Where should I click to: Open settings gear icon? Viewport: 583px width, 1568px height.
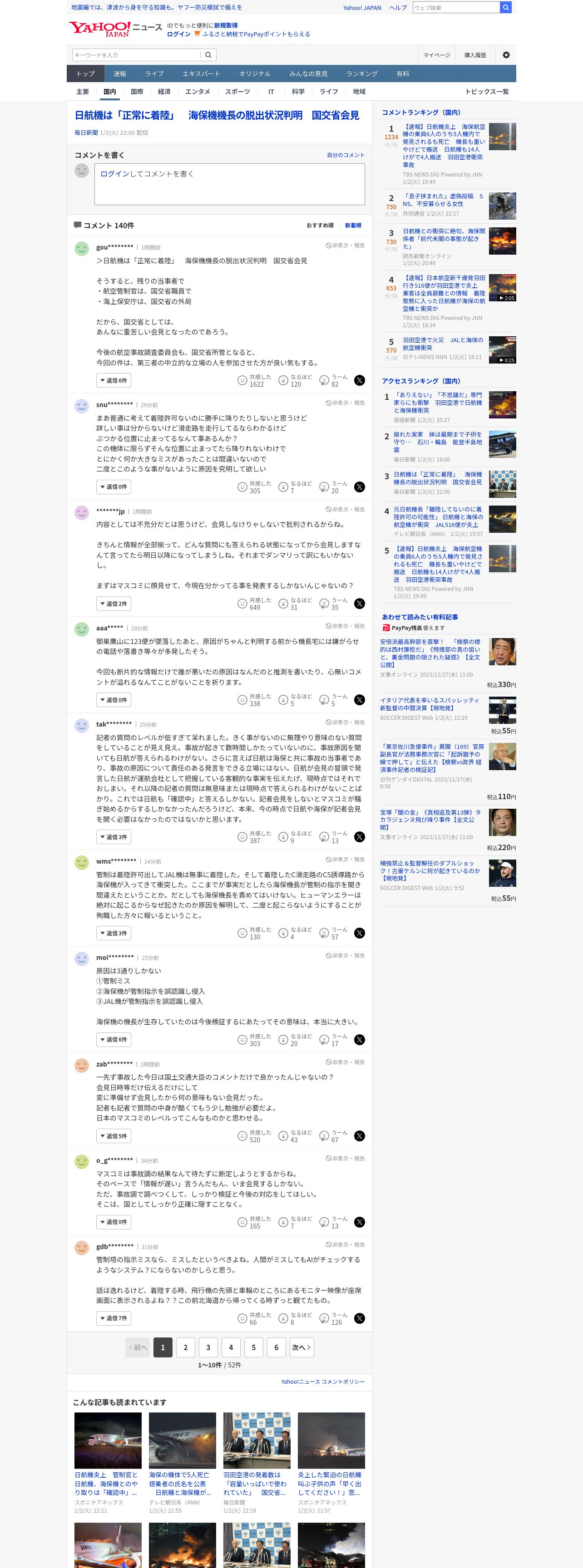(x=506, y=55)
